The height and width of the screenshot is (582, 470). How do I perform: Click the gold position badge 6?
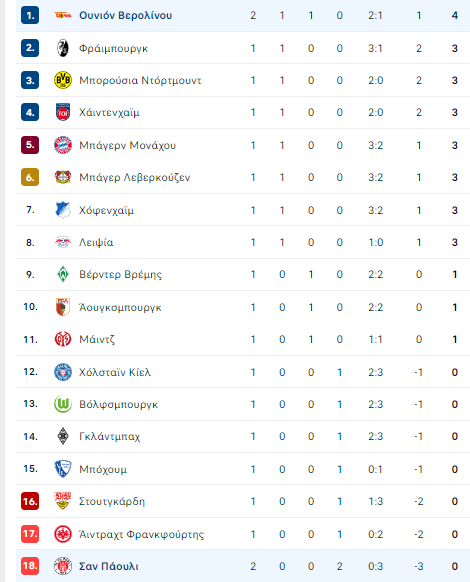(30, 177)
